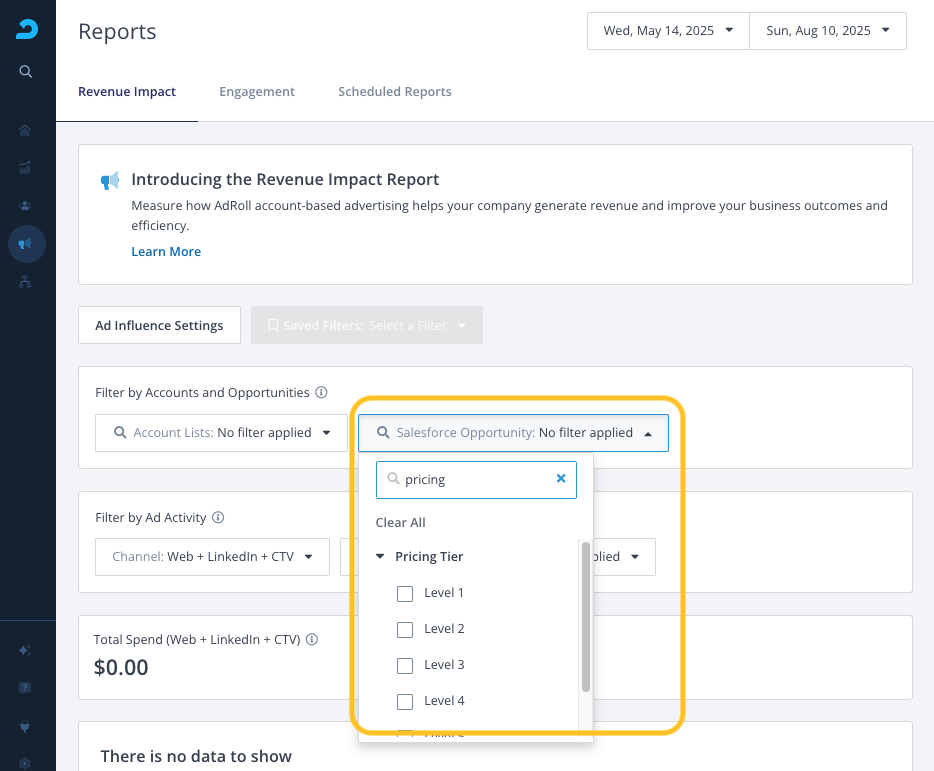The height and width of the screenshot is (771, 934).
Task: Open the sidebar org hierarchy icon
Action: (x=24, y=282)
